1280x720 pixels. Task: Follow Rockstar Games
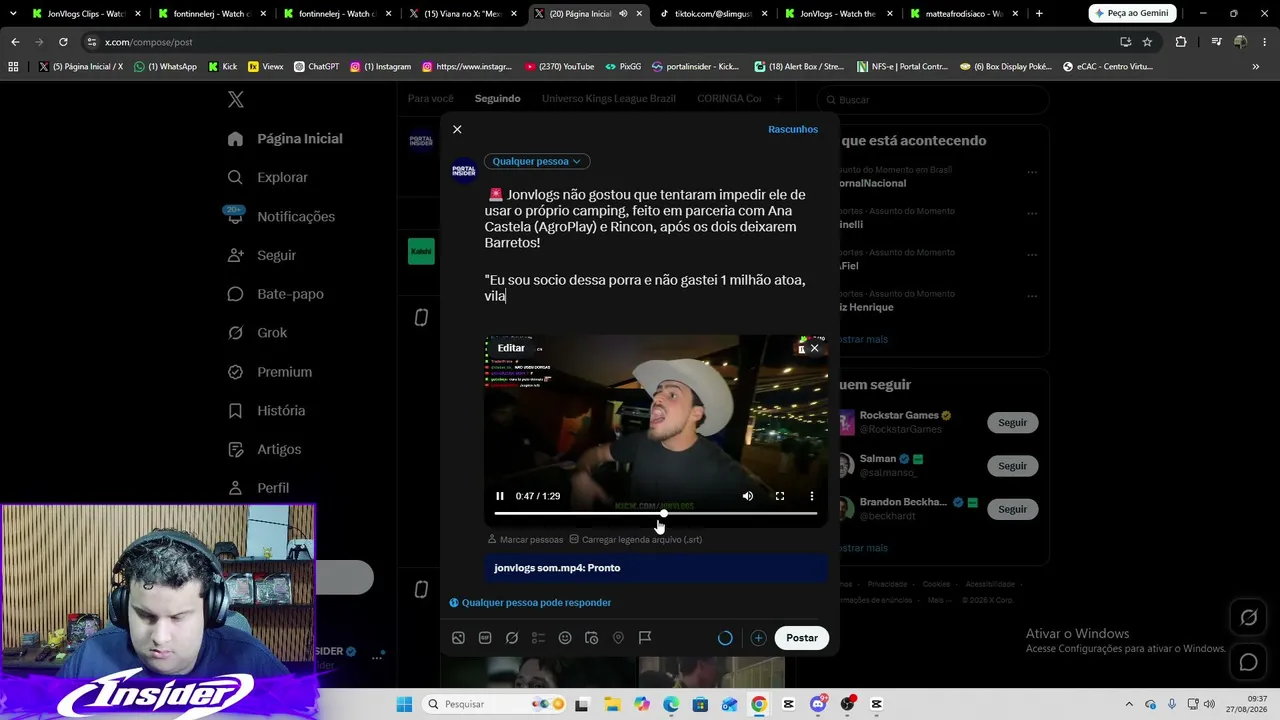1012,423
